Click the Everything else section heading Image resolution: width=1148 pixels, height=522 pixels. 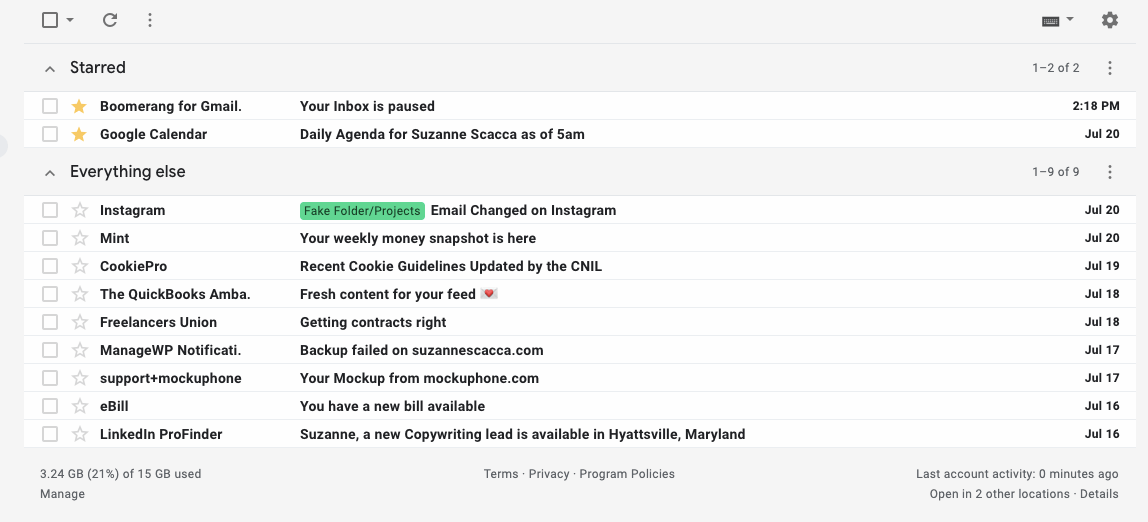[127, 171]
